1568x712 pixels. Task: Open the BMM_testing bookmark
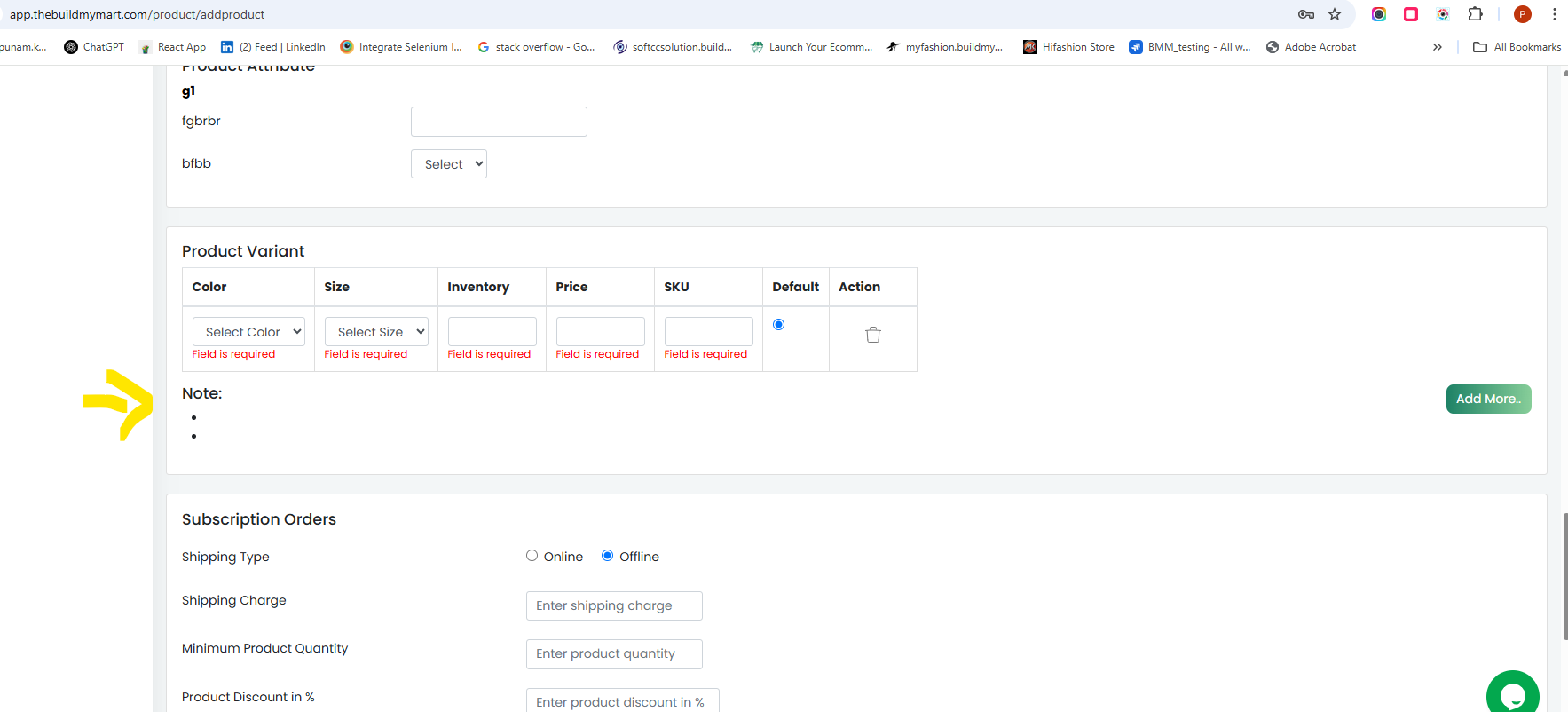(x=1190, y=47)
